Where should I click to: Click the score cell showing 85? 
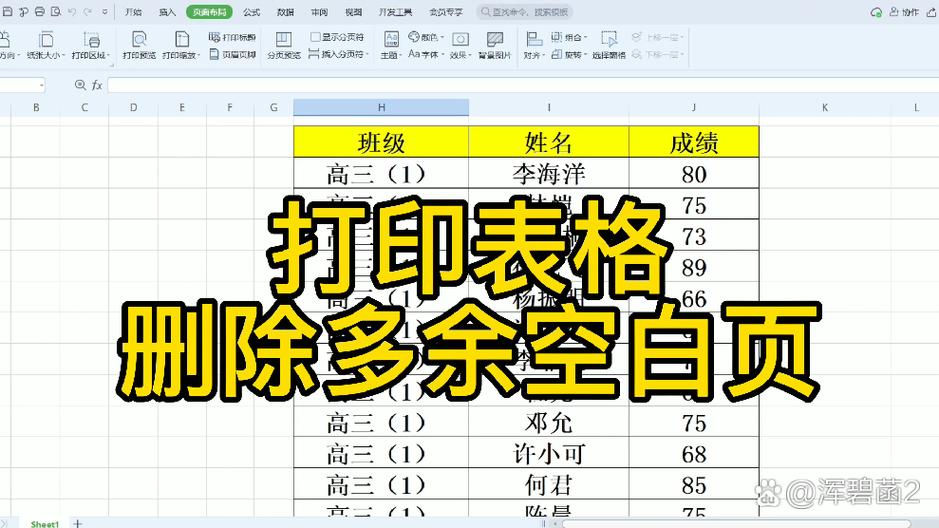point(693,485)
